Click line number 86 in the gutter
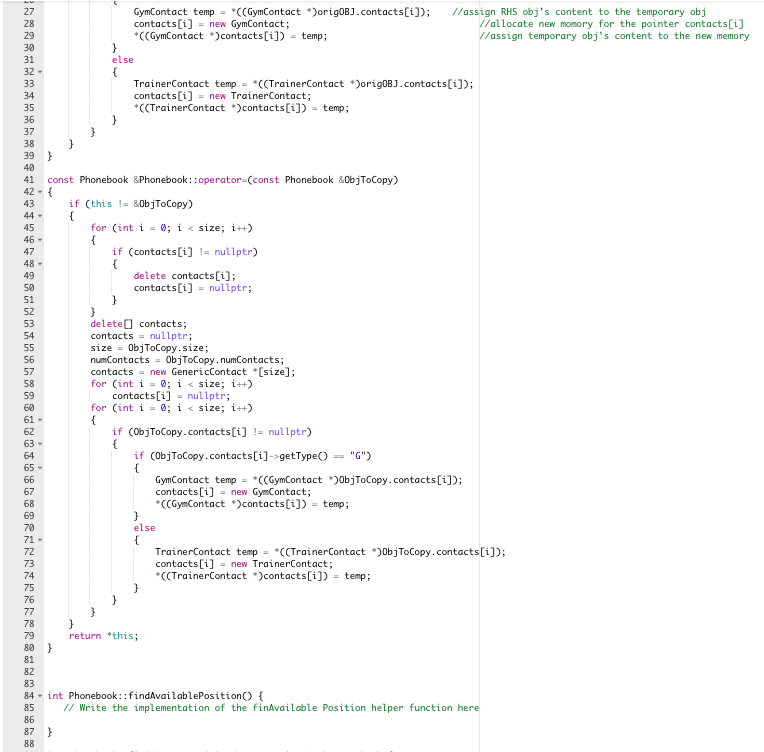Image resolution: width=764 pixels, height=752 pixels. point(29,720)
